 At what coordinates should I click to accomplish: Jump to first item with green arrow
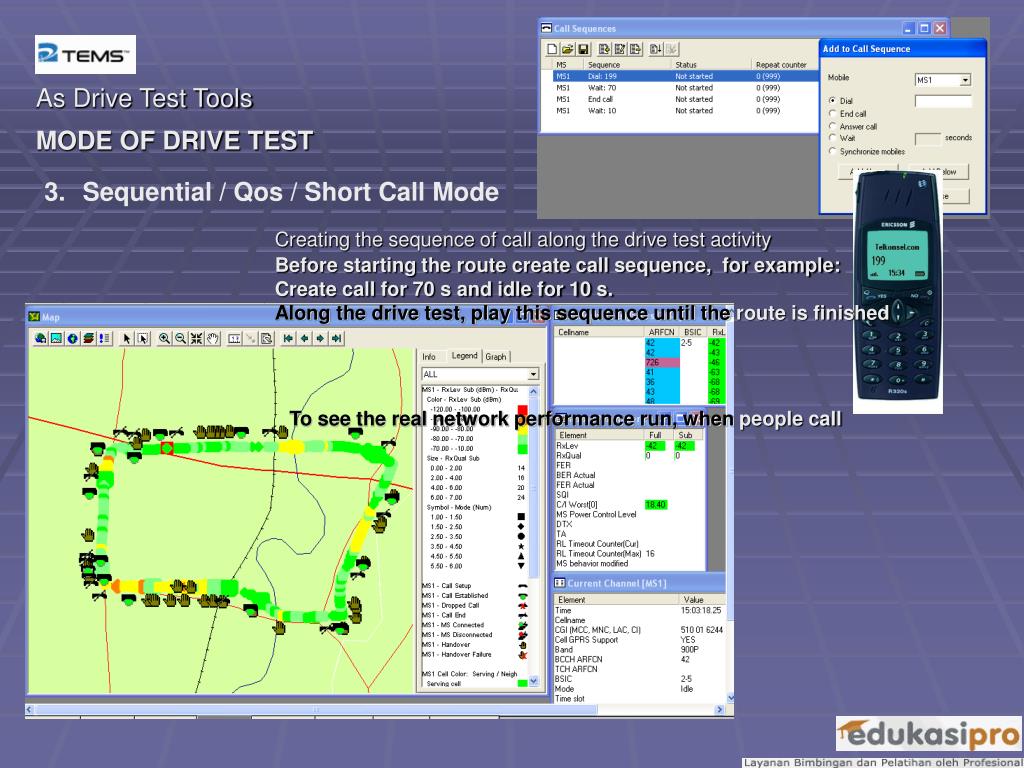(x=288, y=338)
